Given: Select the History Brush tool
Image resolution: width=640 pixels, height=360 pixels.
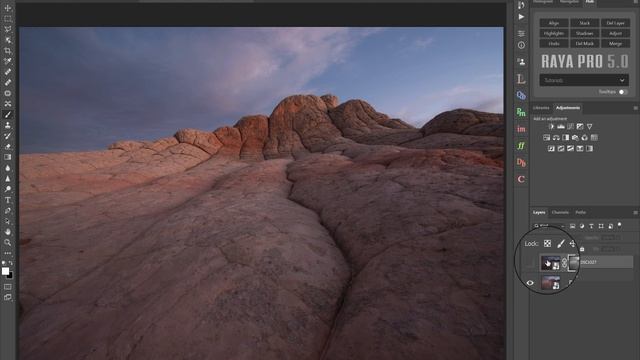Looking at the screenshot, I should pos(8,136).
